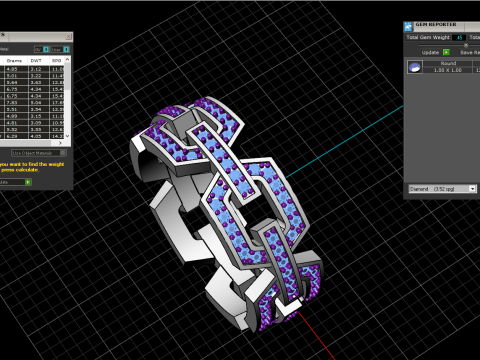Click the Round gem shape cell
The image size is (480, 360).
click(448, 63)
